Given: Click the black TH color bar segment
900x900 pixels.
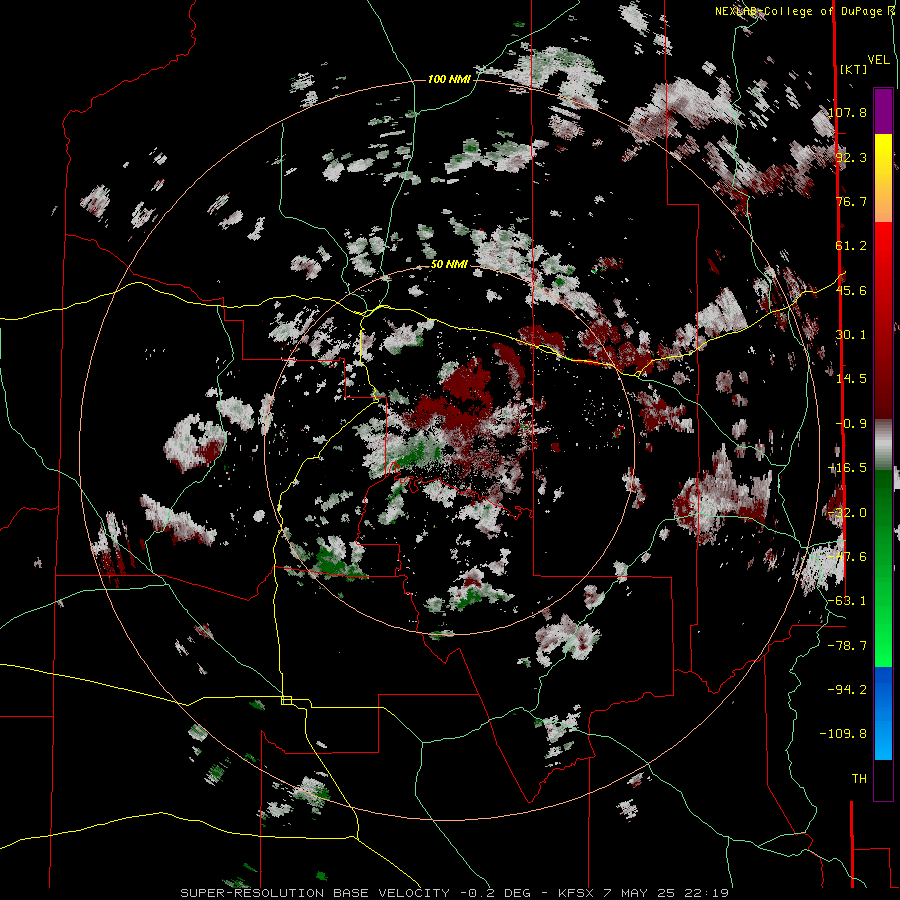Looking at the screenshot, I should pyautogui.click(x=883, y=779).
